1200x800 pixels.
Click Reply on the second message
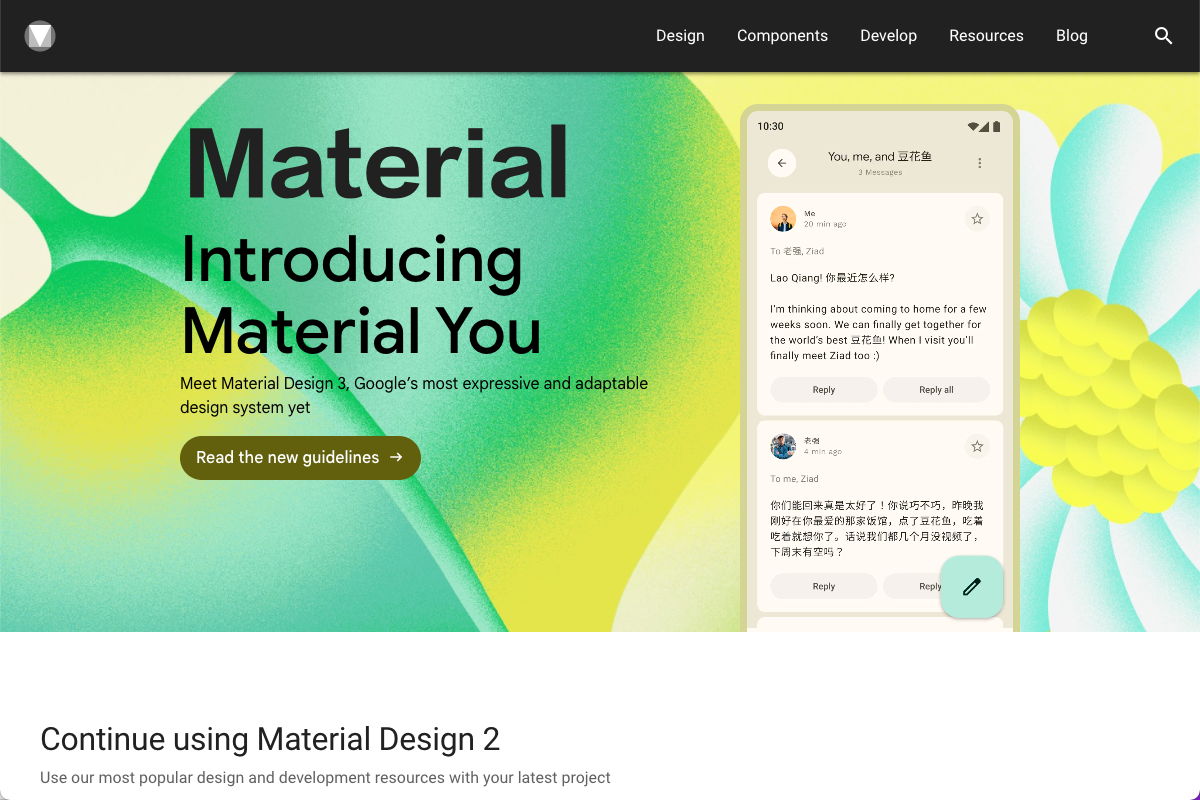tap(824, 587)
